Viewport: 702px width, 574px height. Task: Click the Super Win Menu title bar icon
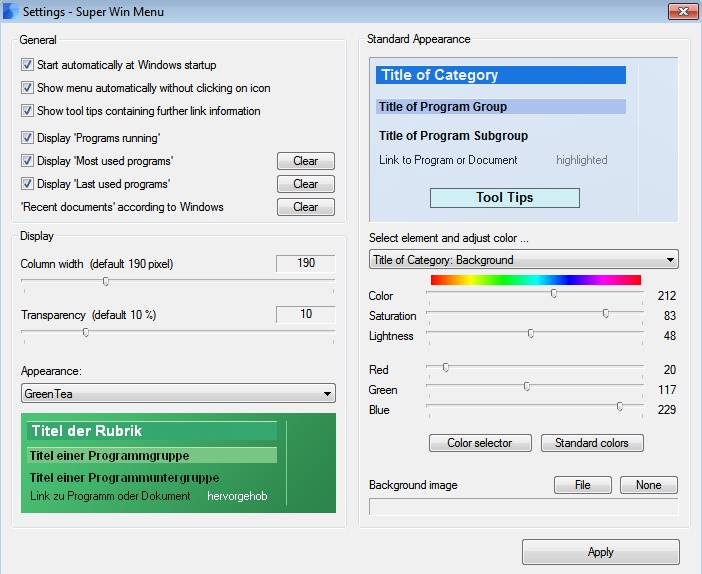click(x=11, y=12)
